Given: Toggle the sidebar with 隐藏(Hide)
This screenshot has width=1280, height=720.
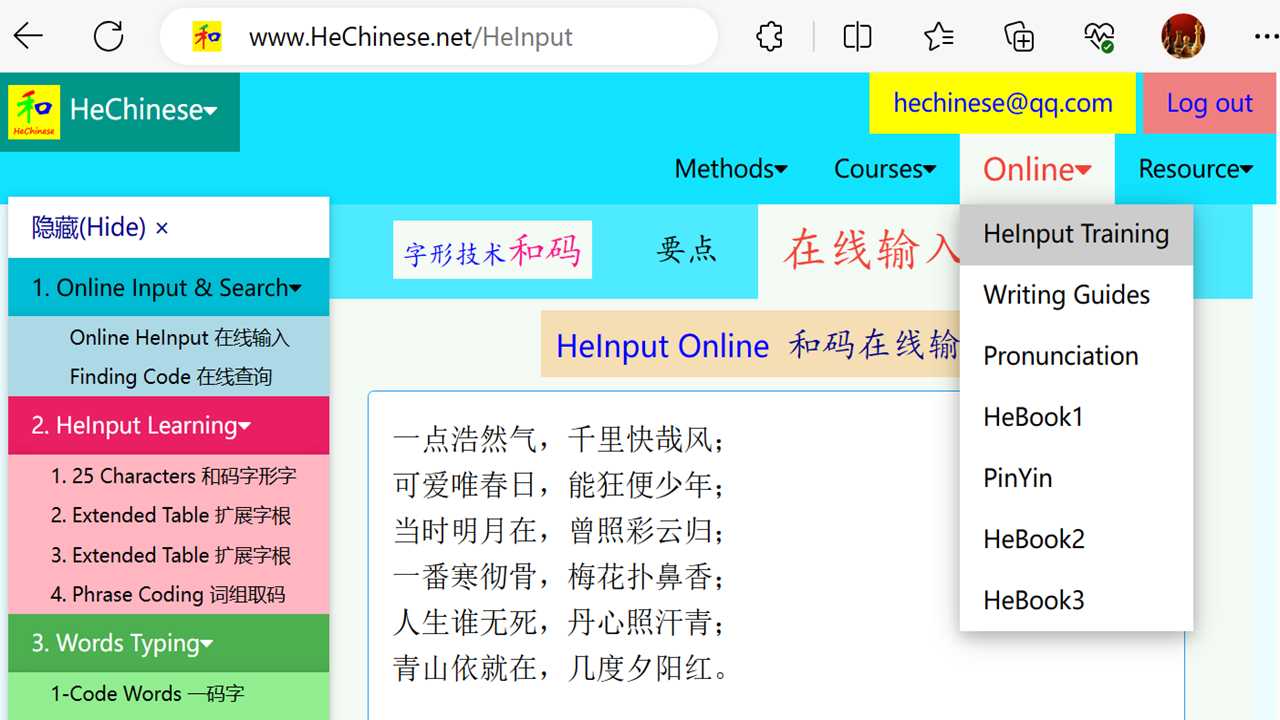Looking at the screenshot, I should 85,227.
